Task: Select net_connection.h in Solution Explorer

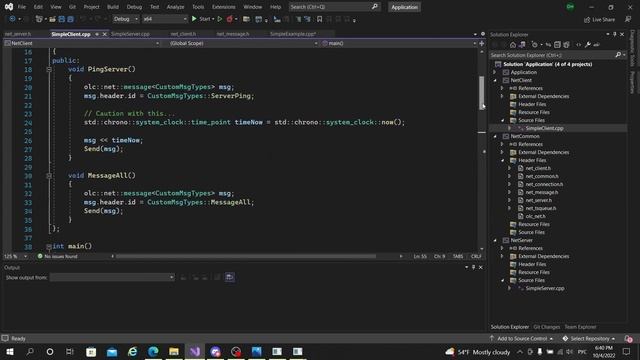Action: (544, 184)
